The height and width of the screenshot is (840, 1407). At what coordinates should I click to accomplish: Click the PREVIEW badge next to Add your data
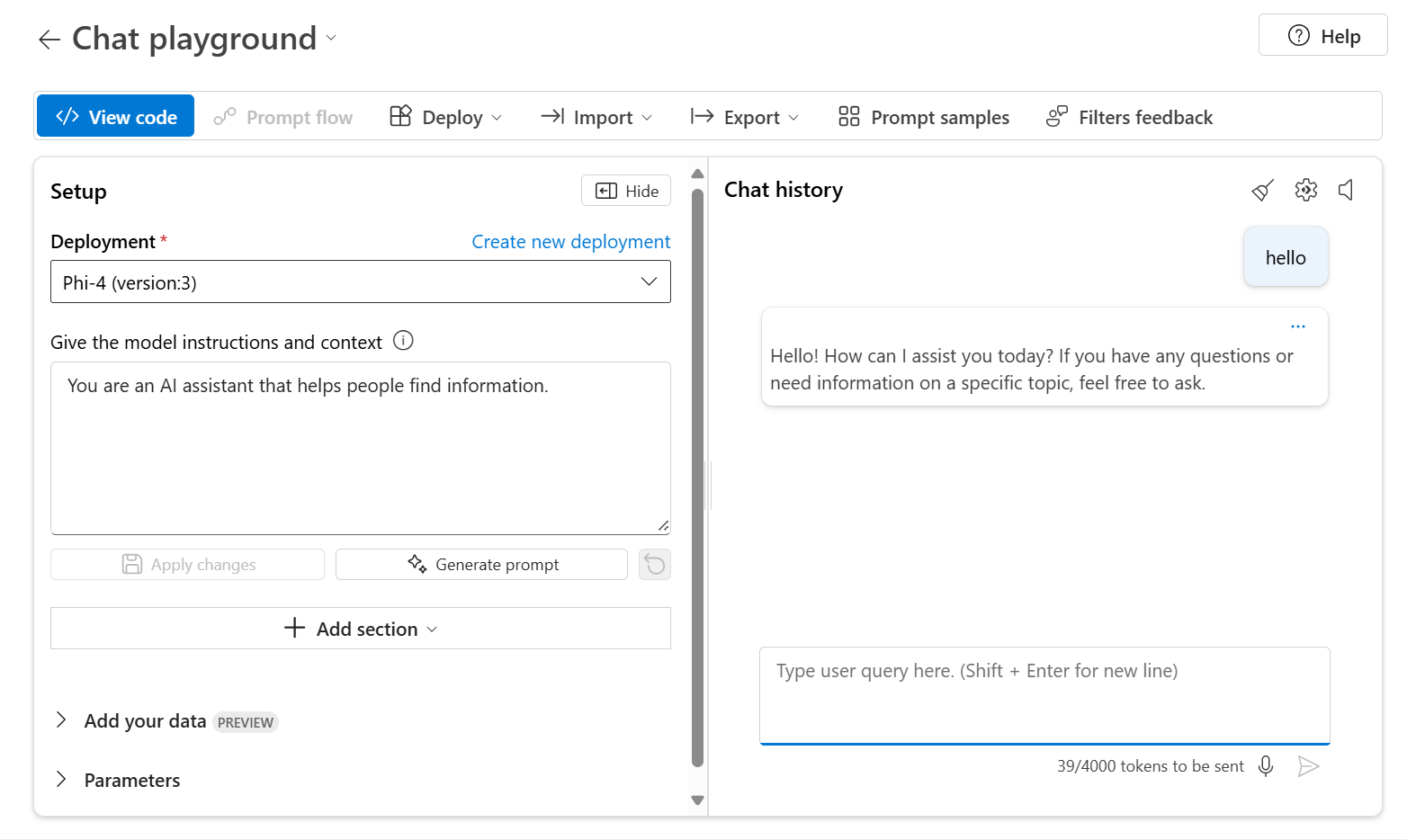click(x=246, y=722)
